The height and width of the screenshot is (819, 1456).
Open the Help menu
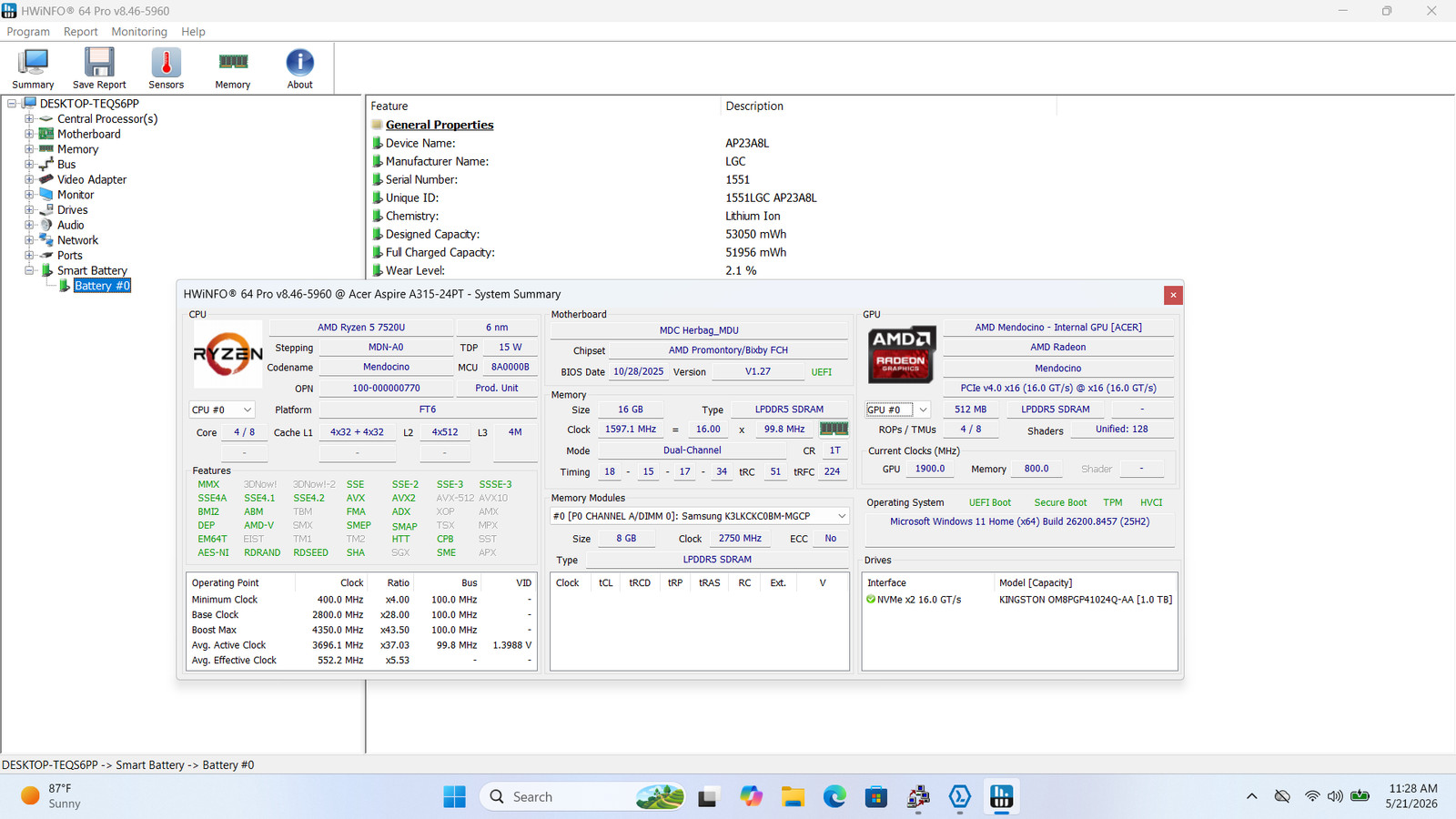(x=193, y=32)
